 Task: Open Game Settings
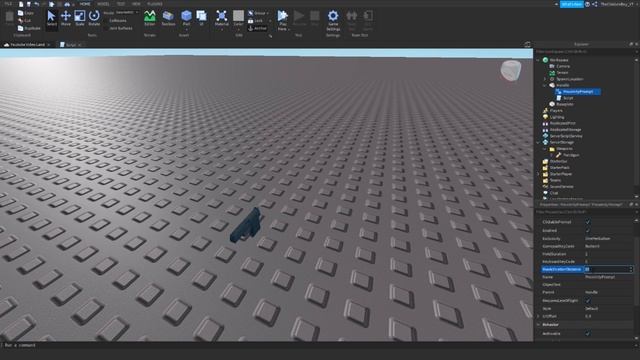coord(333,20)
